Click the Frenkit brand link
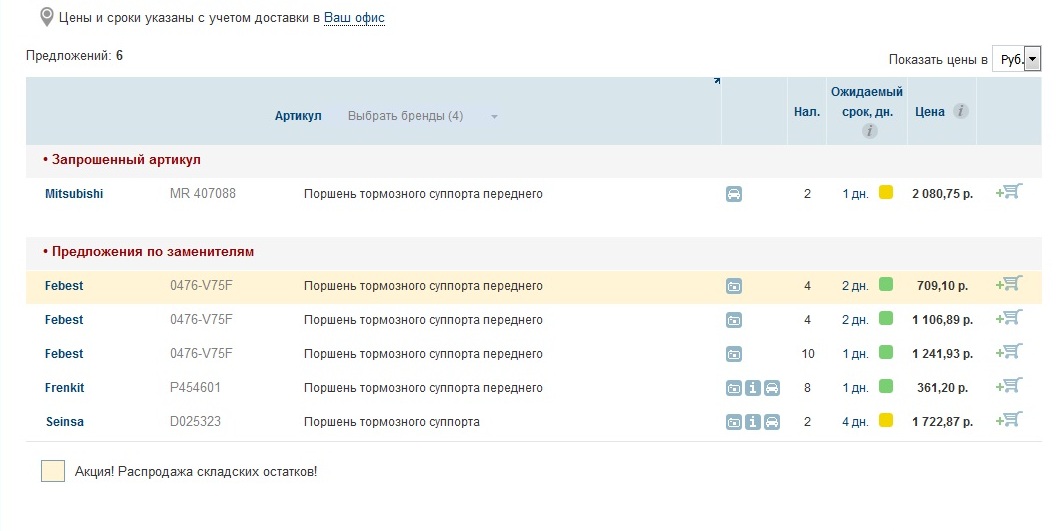The image size is (1063, 531). [66, 388]
